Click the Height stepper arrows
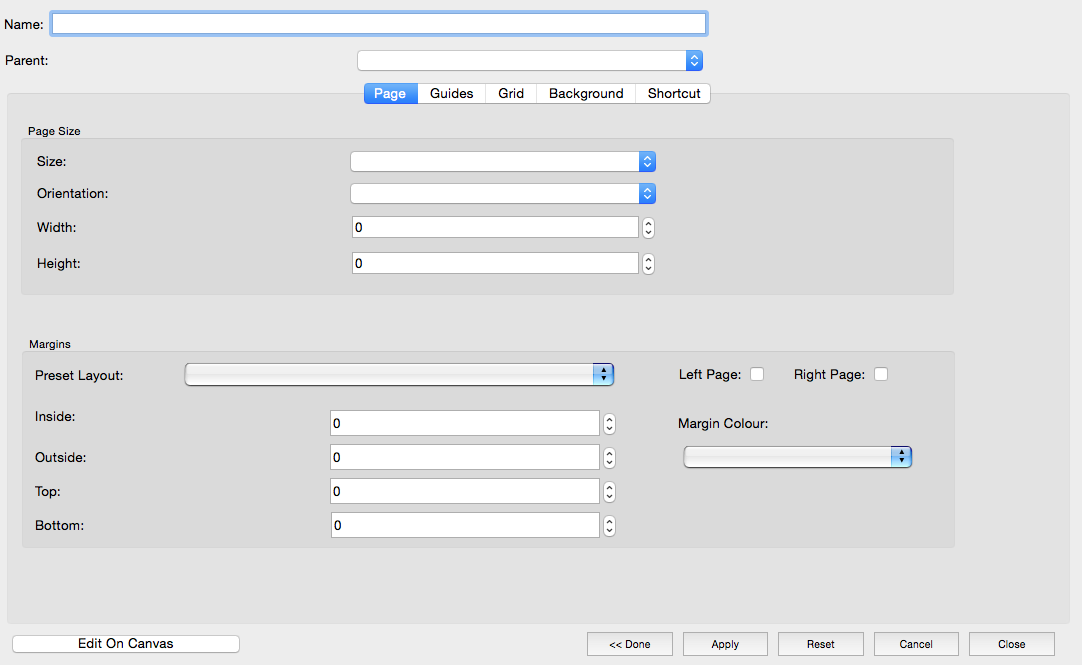Image resolution: width=1082 pixels, height=665 pixels. 648,264
